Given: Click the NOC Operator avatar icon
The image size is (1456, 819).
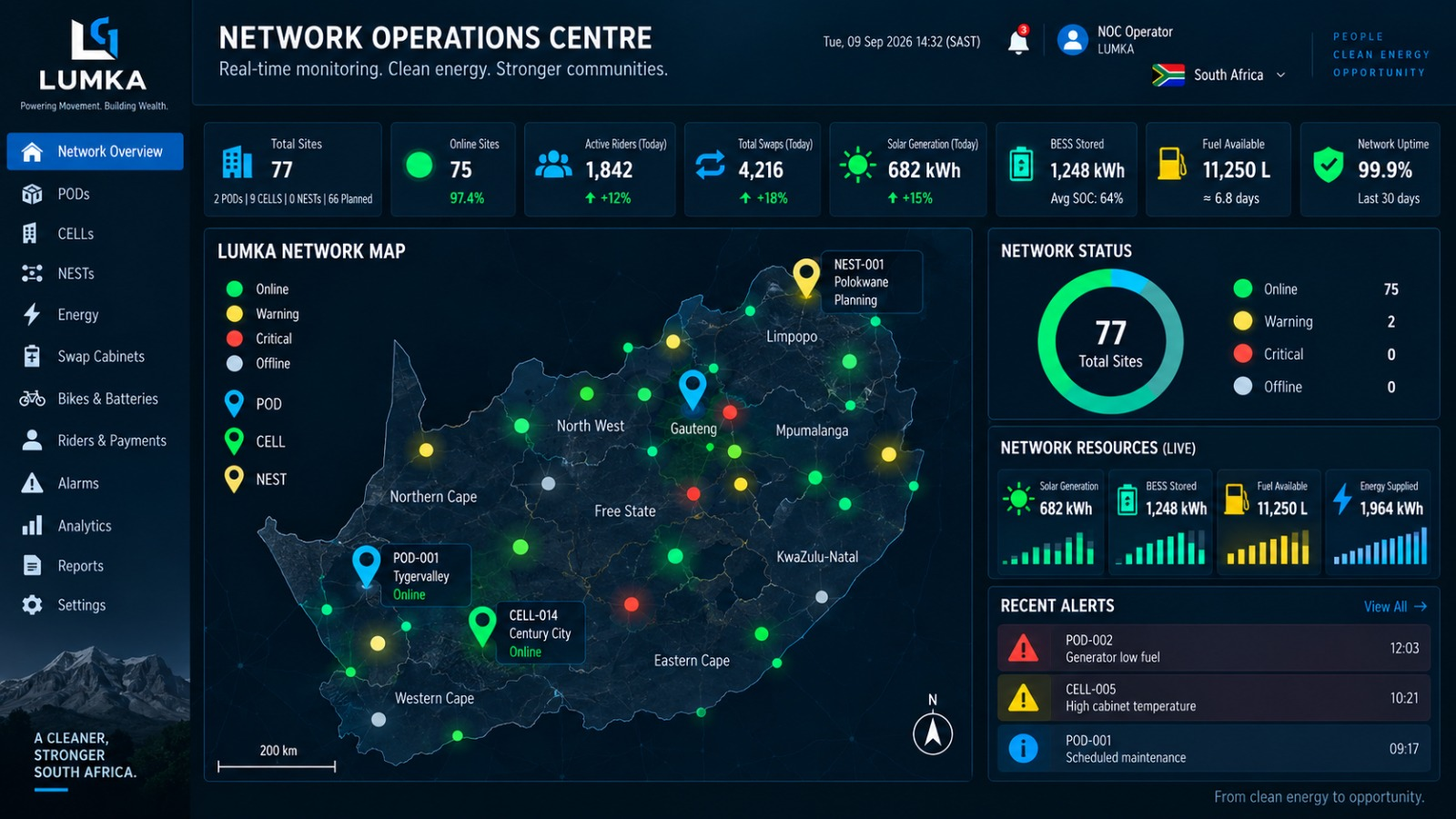Looking at the screenshot, I should pos(1073,39).
